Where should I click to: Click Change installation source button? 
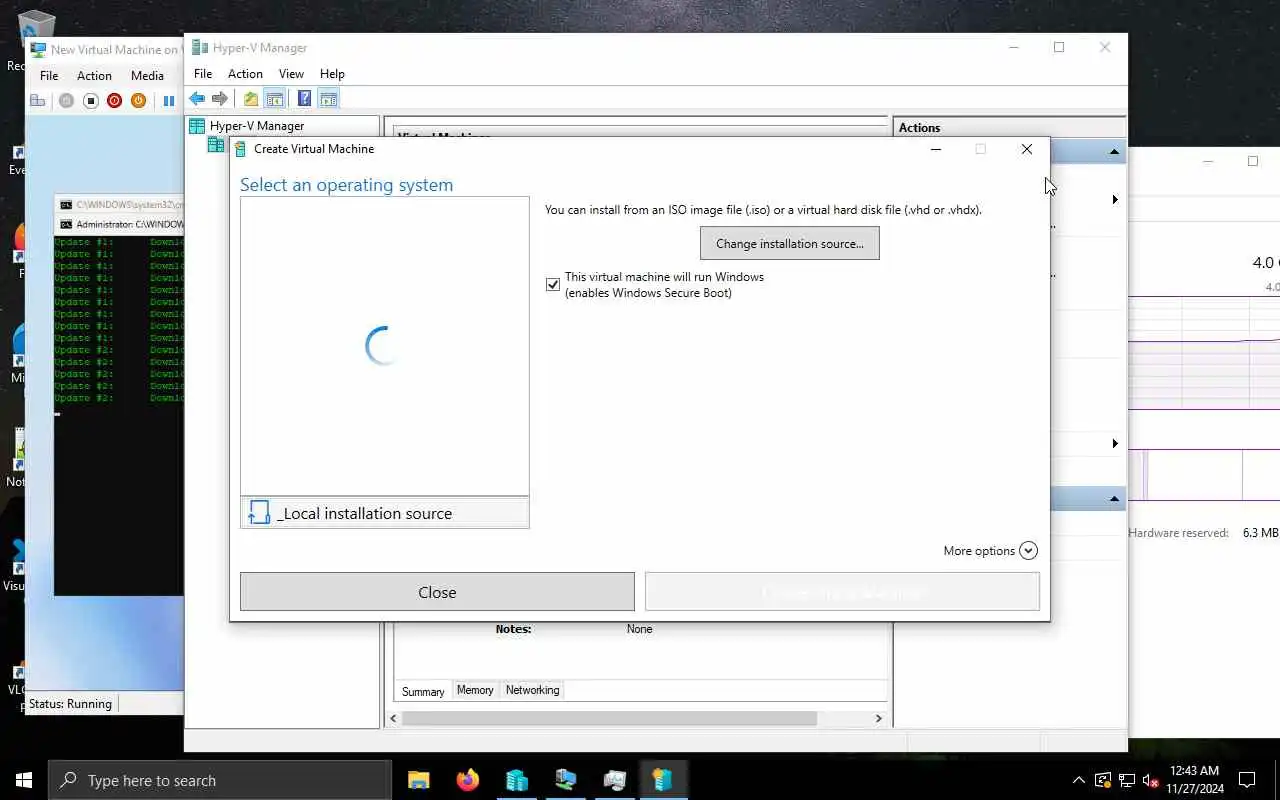click(x=790, y=244)
